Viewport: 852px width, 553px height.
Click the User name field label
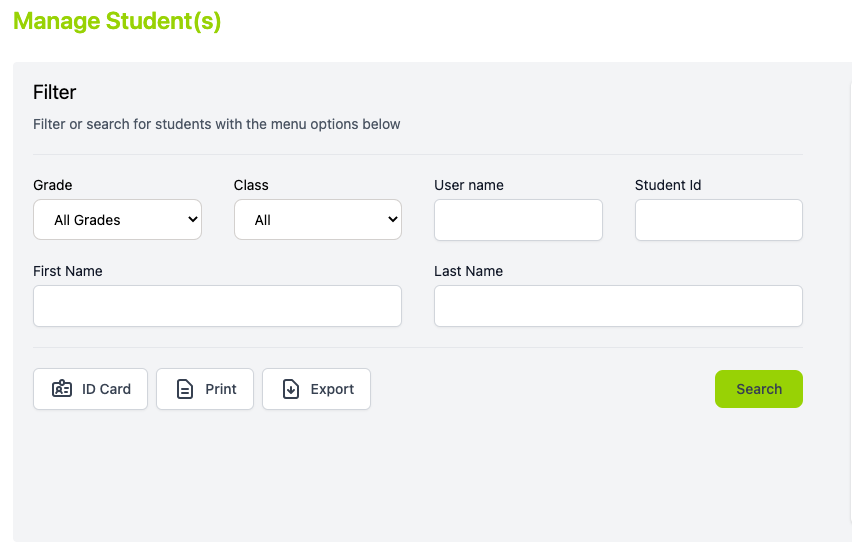tap(469, 185)
